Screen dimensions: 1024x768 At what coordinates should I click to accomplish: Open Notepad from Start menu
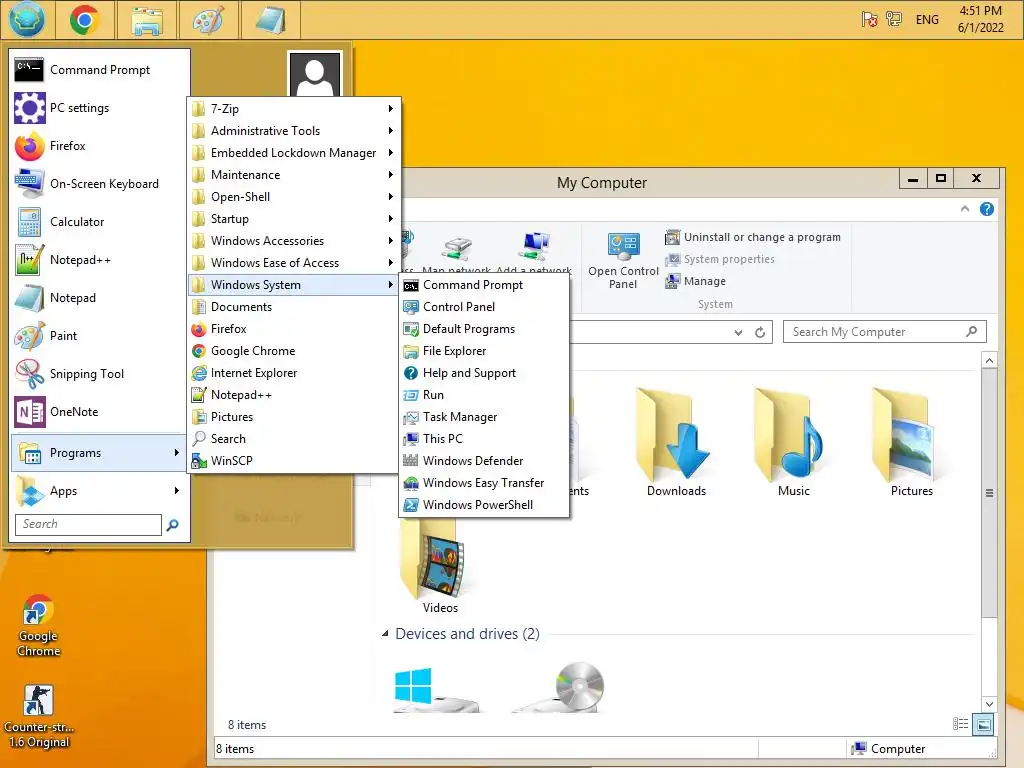pos(99,298)
